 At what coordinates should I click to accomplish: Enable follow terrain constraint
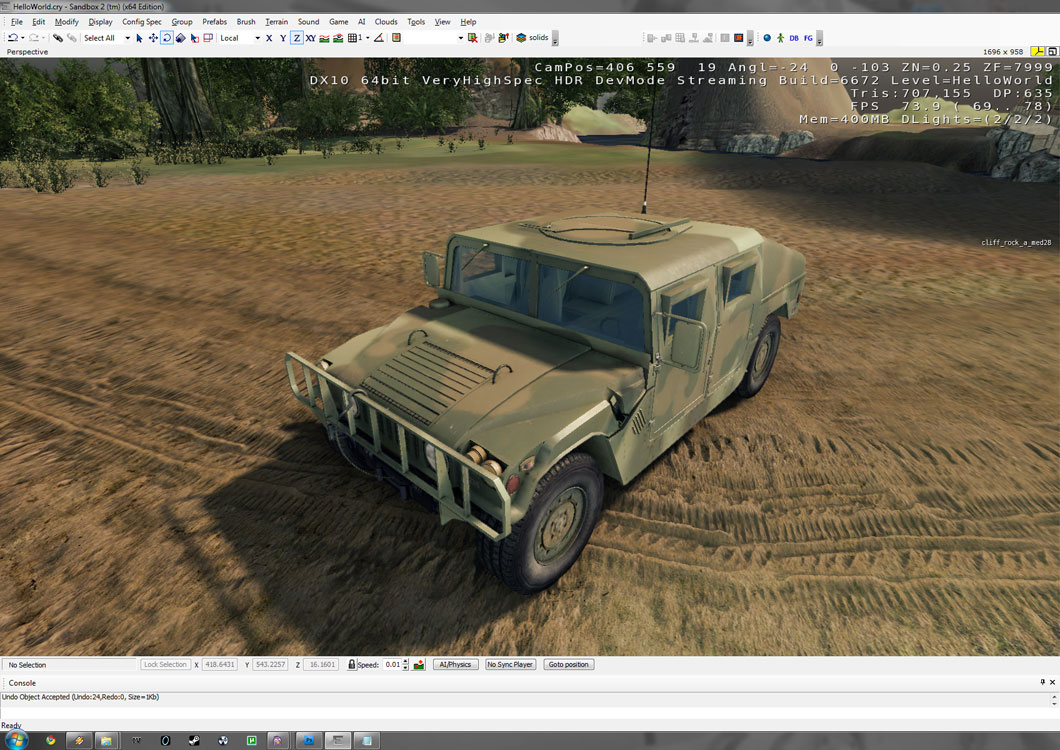[324, 38]
